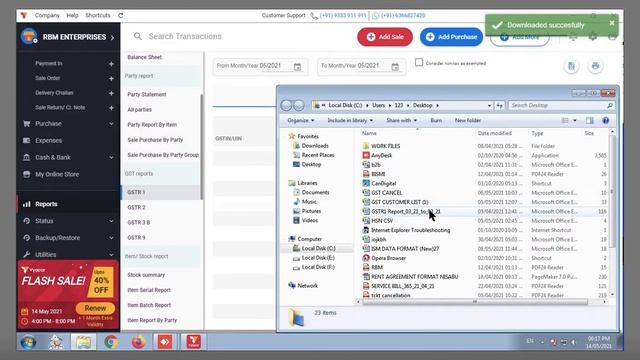Image resolution: width=640 pixels, height=360 pixels.
Task: Select RENT AGREEMENT FORMAT NISABU file
Action: 414,277
